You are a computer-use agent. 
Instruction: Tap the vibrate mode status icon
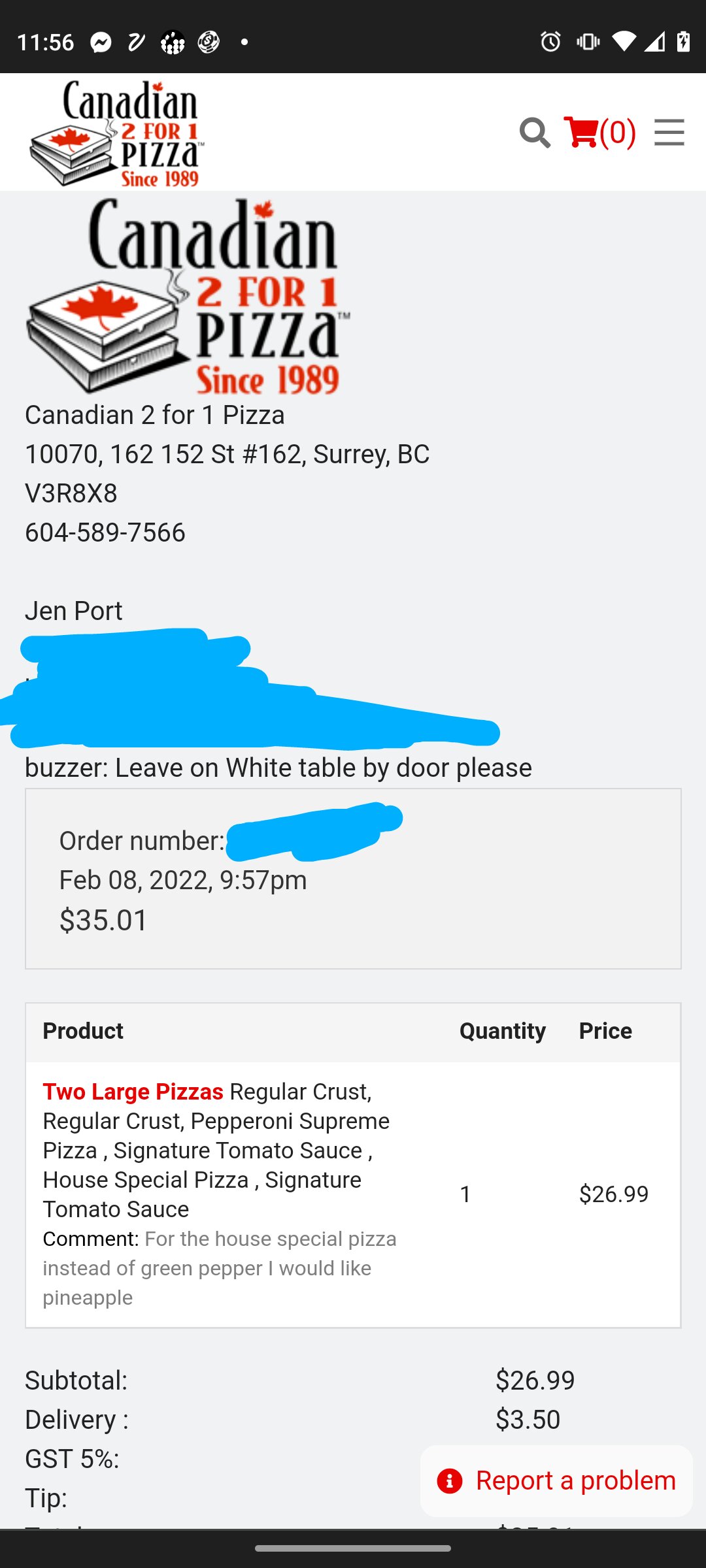[x=588, y=42]
